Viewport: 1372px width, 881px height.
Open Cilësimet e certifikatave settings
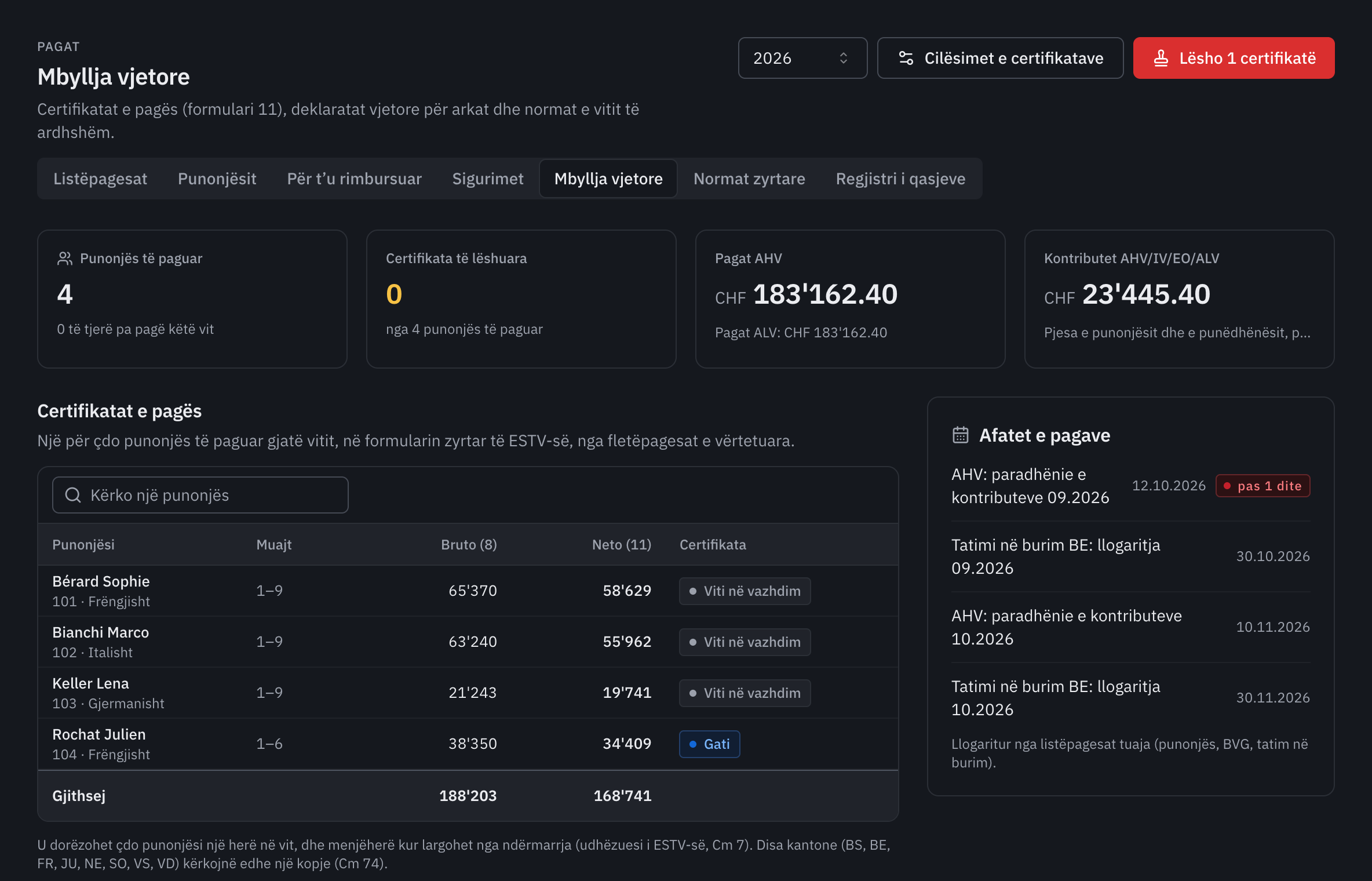(1000, 58)
